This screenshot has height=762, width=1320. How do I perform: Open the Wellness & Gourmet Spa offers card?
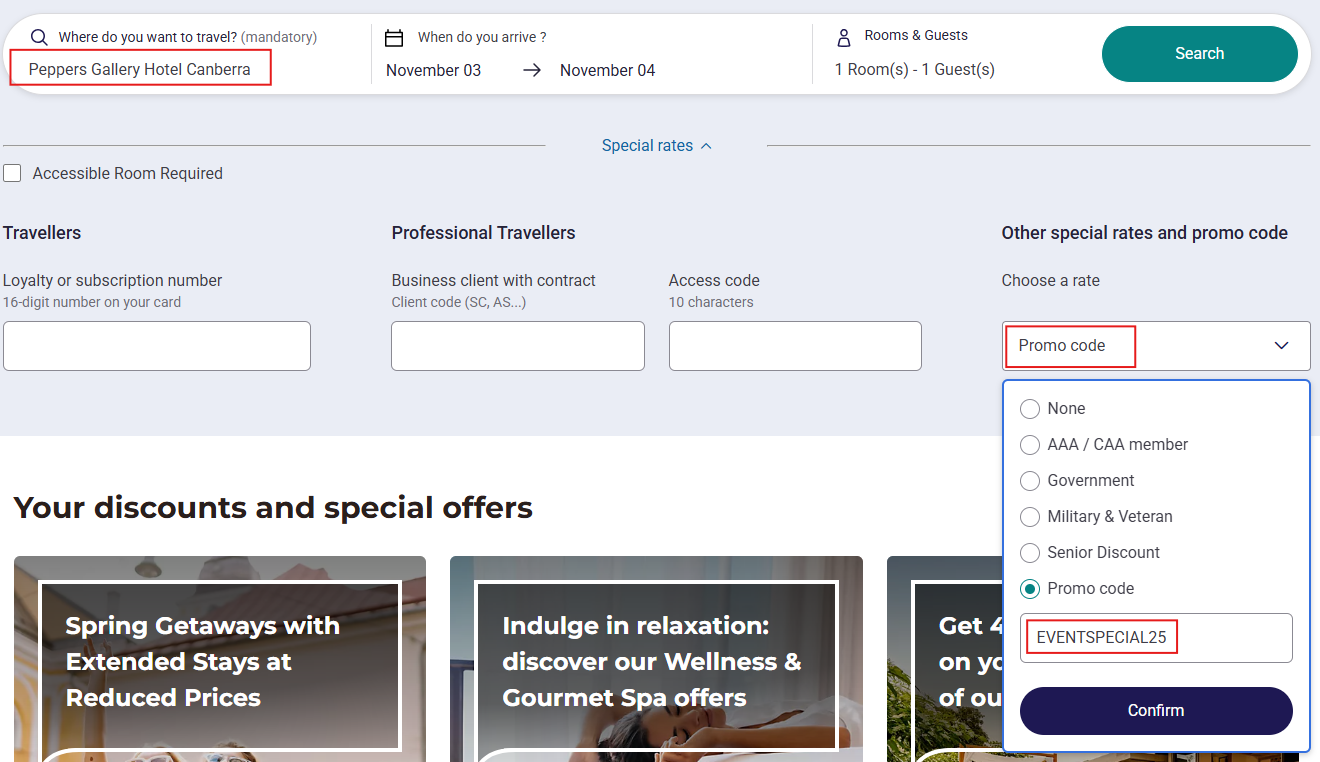pyautogui.click(x=656, y=659)
